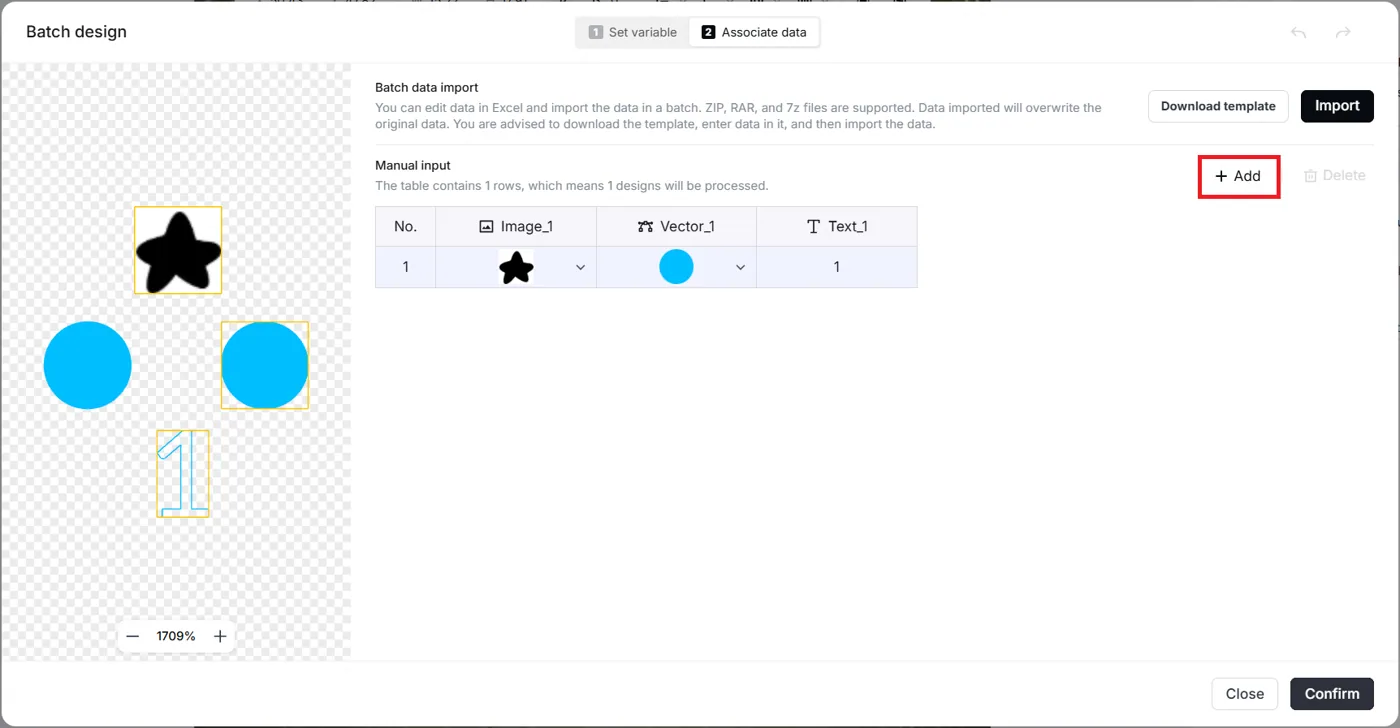The image size is (1400, 728).
Task: Click the Delete trash icon
Action: point(1310,176)
